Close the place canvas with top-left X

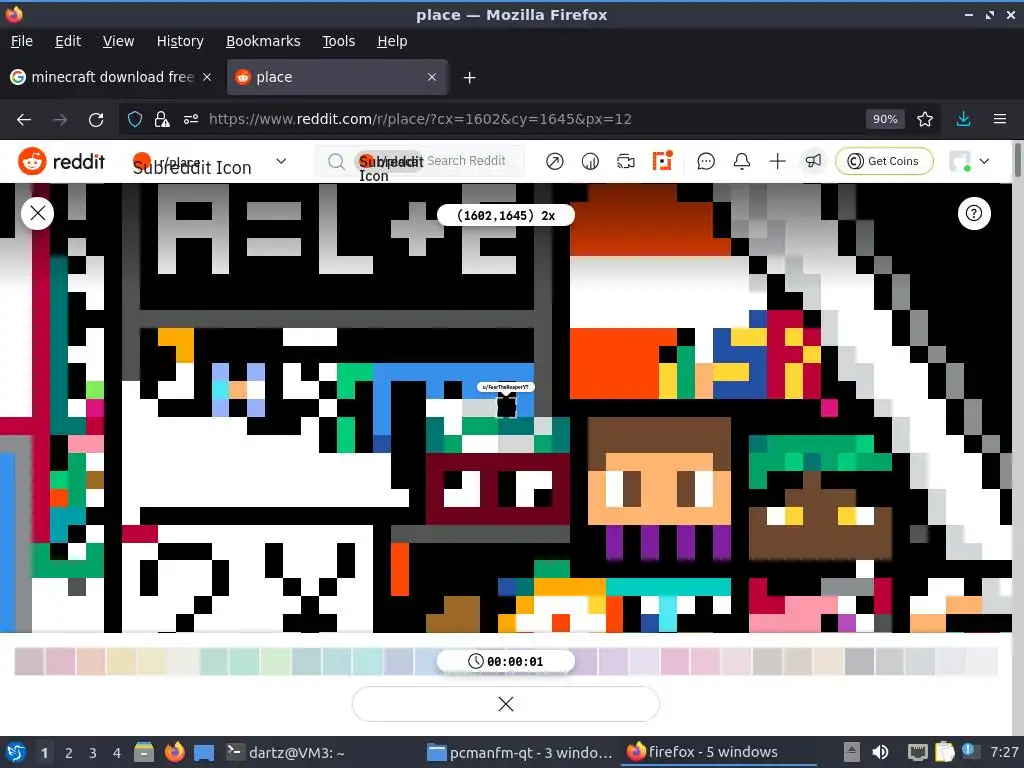38,213
